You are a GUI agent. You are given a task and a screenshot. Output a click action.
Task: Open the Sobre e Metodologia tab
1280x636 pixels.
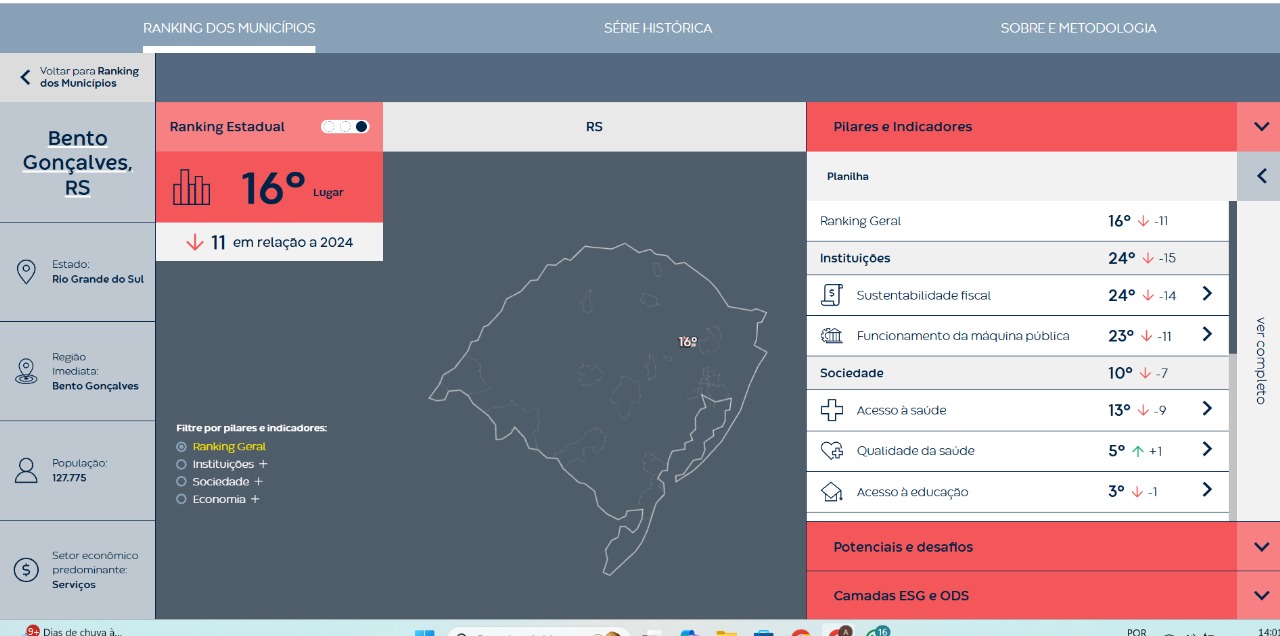pos(1078,28)
